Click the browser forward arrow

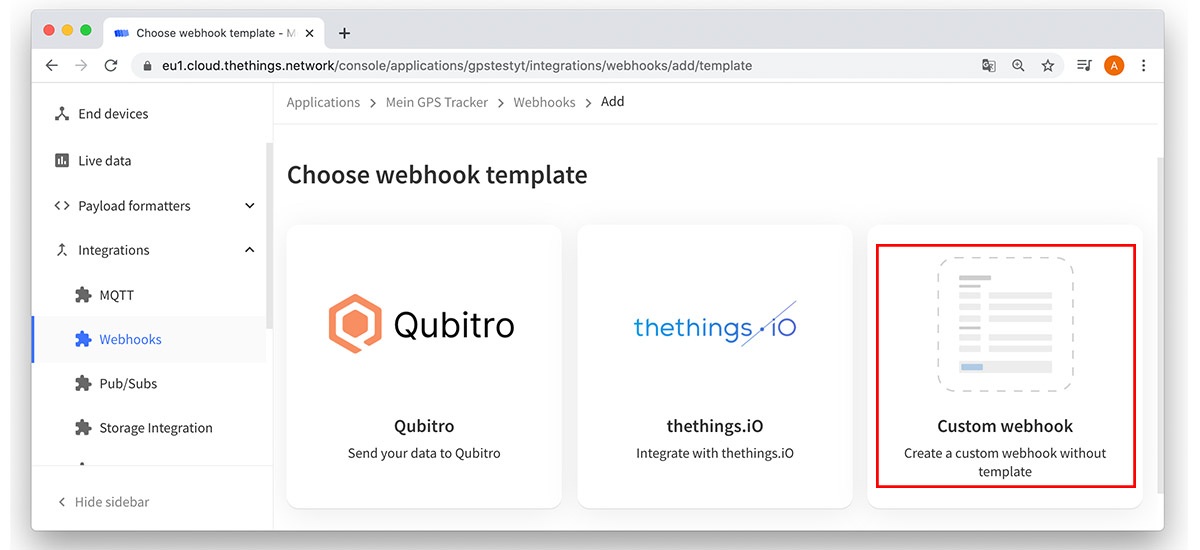click(x=81, y=65)
